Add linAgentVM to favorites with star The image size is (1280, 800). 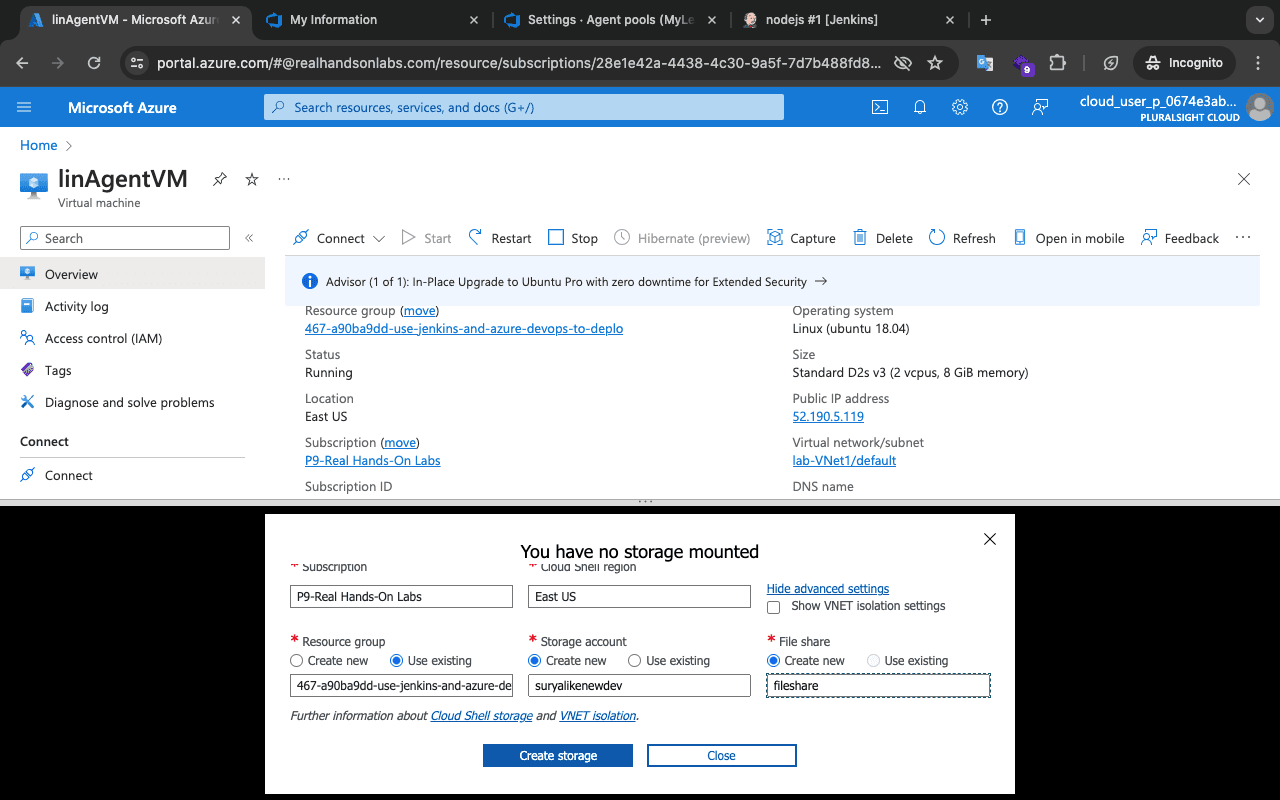coord(252,179)
